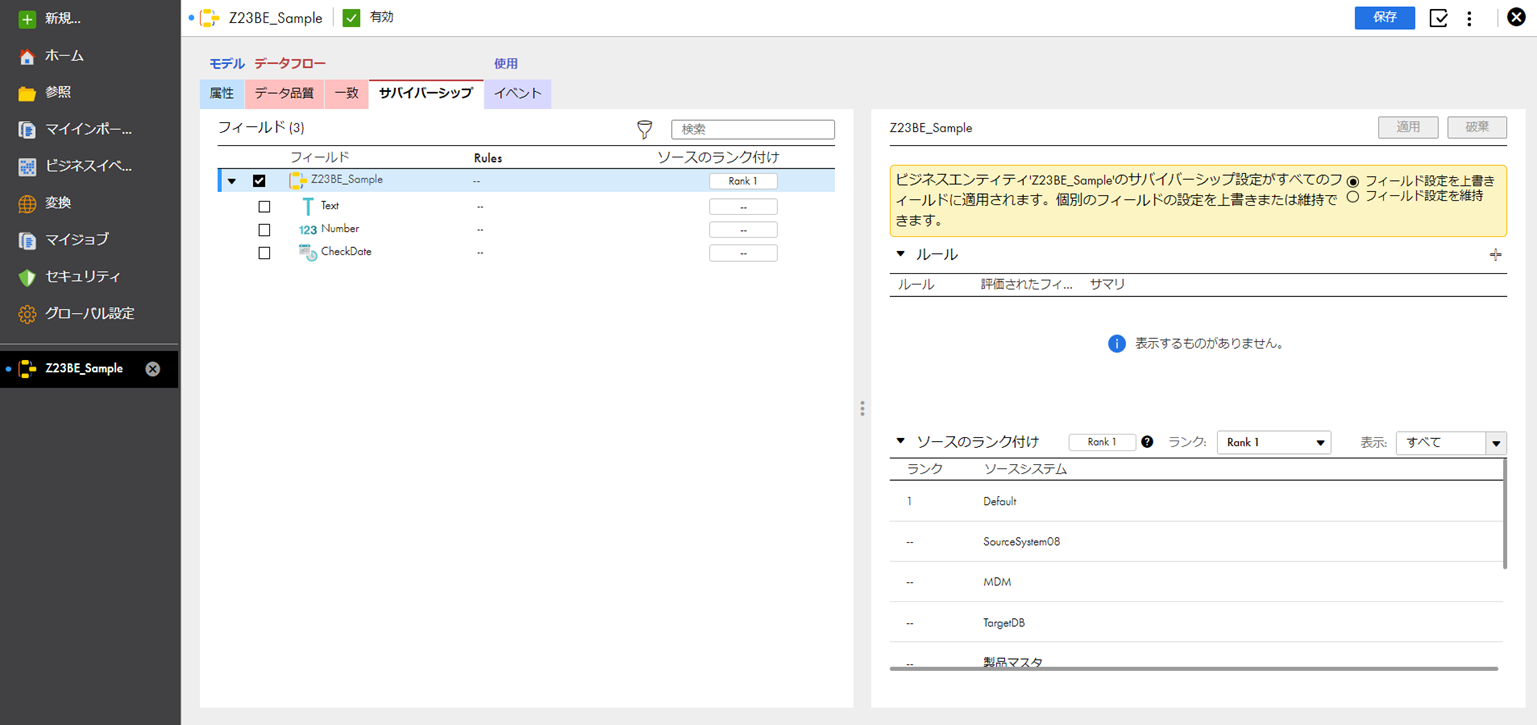Click the My Import Jobs icon
This screenshot has width=1537, height=725.
pyautogui.click(x=27, y=130)
